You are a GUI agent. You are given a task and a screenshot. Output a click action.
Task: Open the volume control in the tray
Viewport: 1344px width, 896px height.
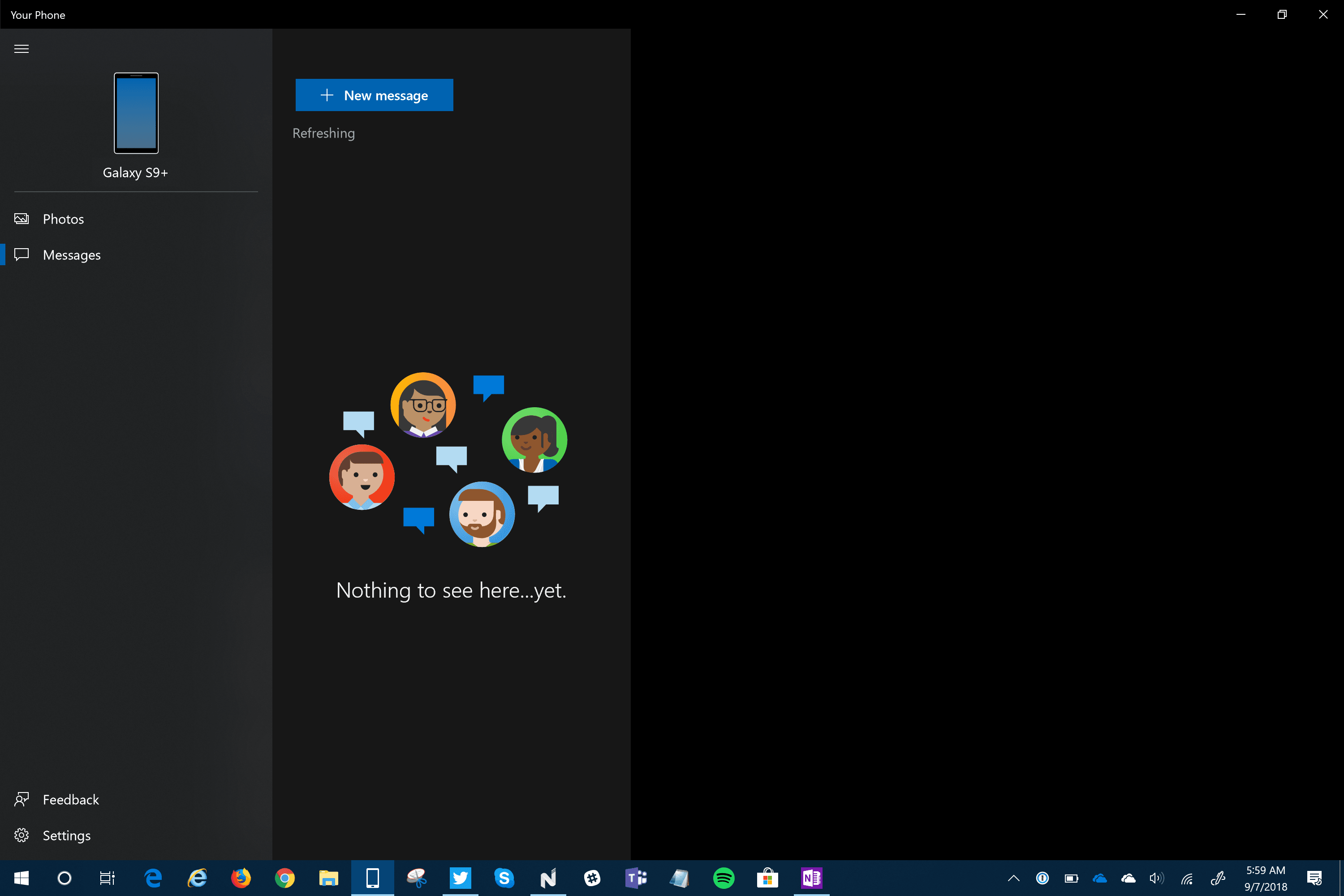click(1157, 878)
